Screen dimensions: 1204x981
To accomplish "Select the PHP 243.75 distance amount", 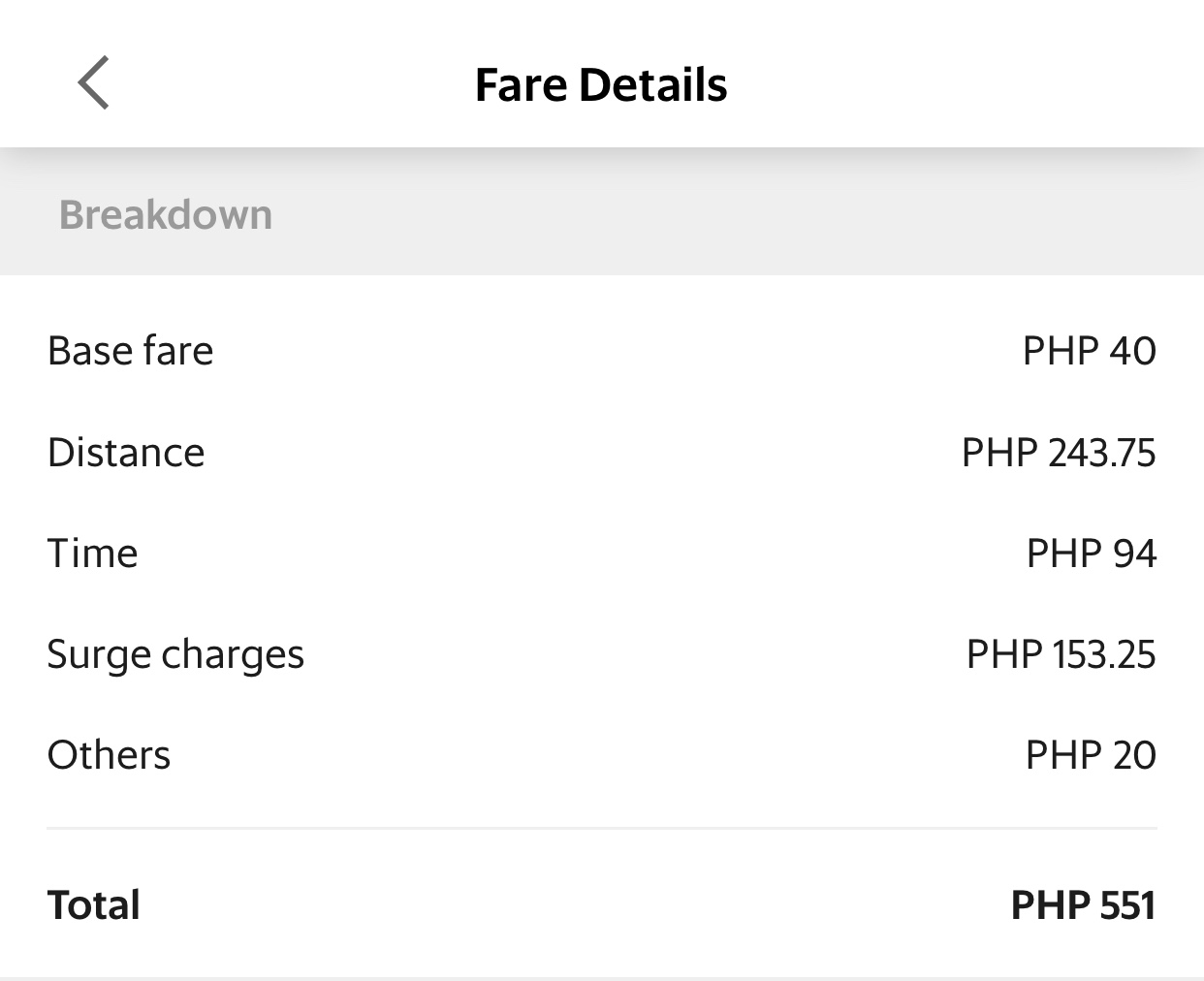I will (x=1059, y=453).
